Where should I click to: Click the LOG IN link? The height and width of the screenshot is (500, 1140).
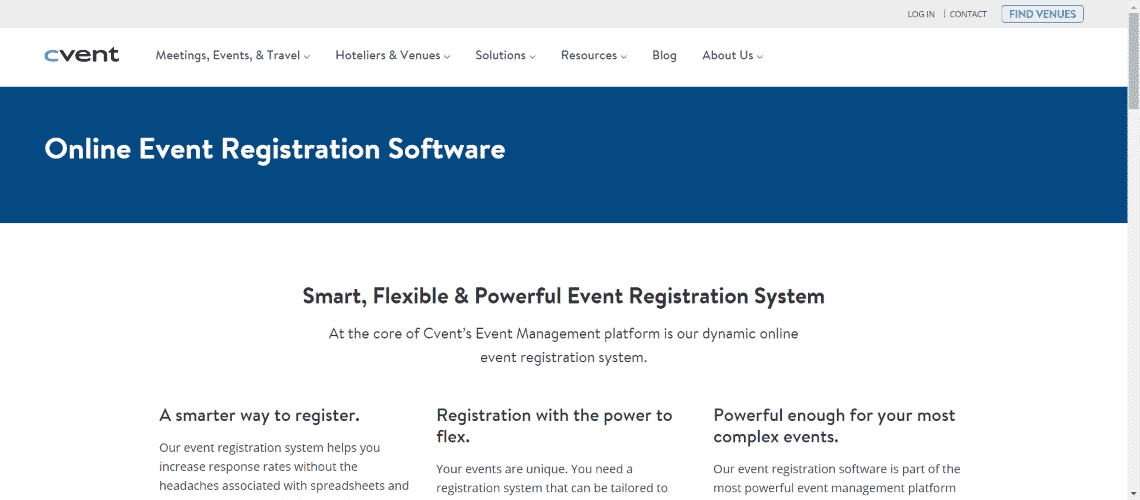pos(921,14)
